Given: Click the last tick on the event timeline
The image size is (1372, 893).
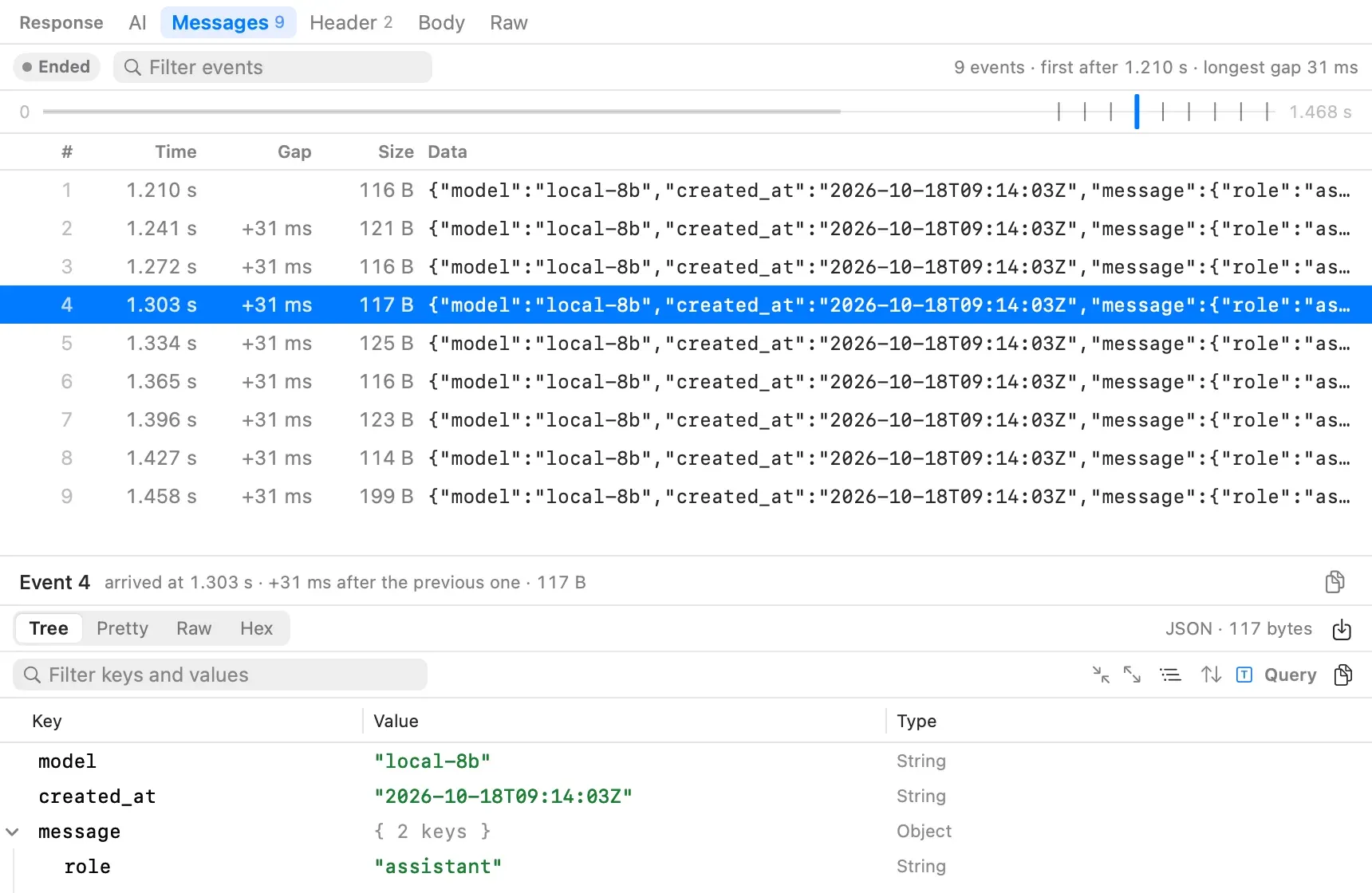Looking at the screenshot, I should pos(1267,112).
